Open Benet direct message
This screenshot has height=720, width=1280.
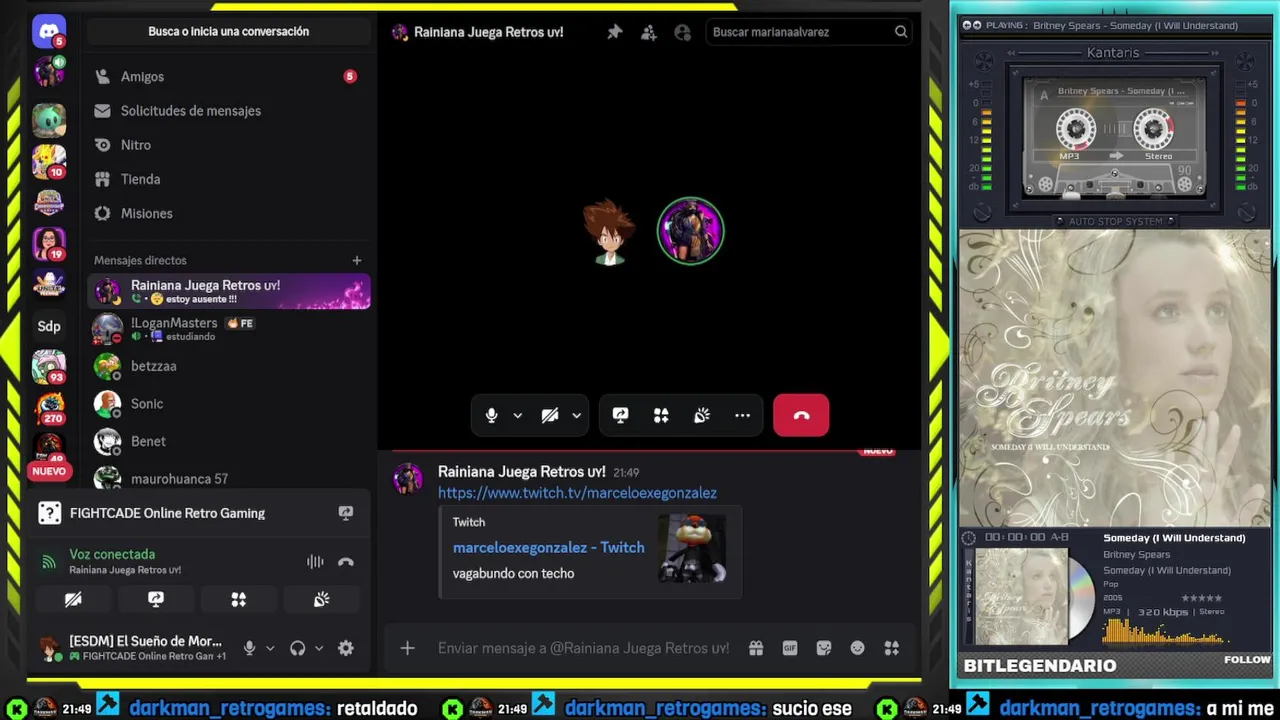[229, 441]
